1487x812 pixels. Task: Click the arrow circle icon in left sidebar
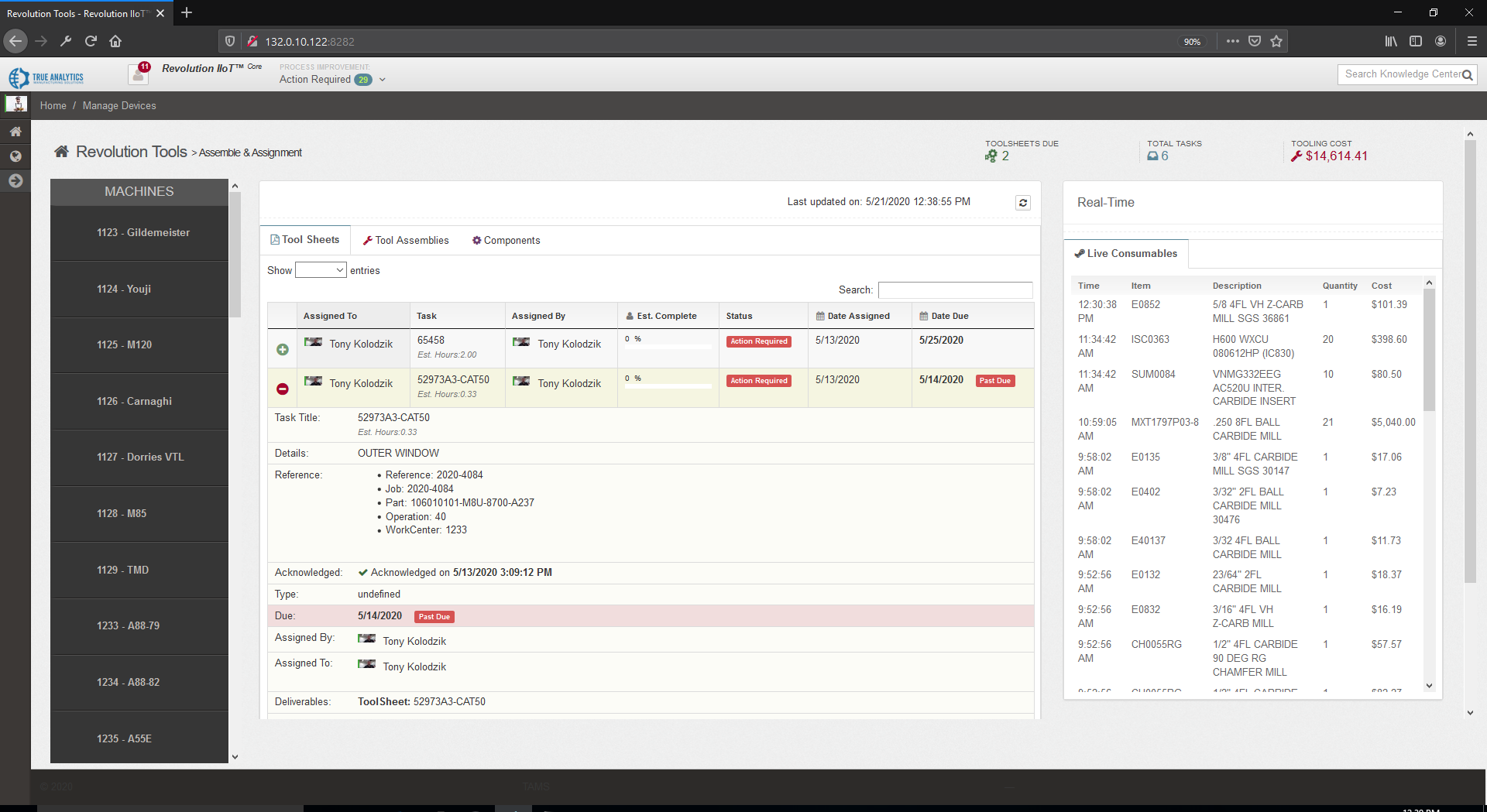point(15,181)
